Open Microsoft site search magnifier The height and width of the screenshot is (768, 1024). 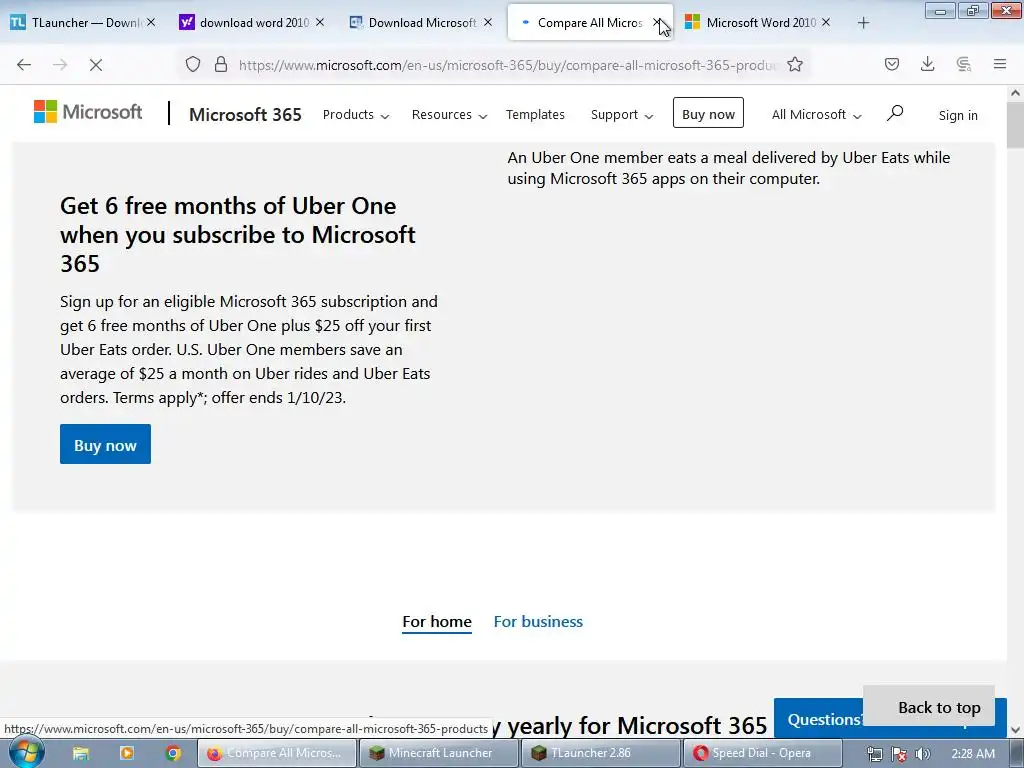click(895, 113)
